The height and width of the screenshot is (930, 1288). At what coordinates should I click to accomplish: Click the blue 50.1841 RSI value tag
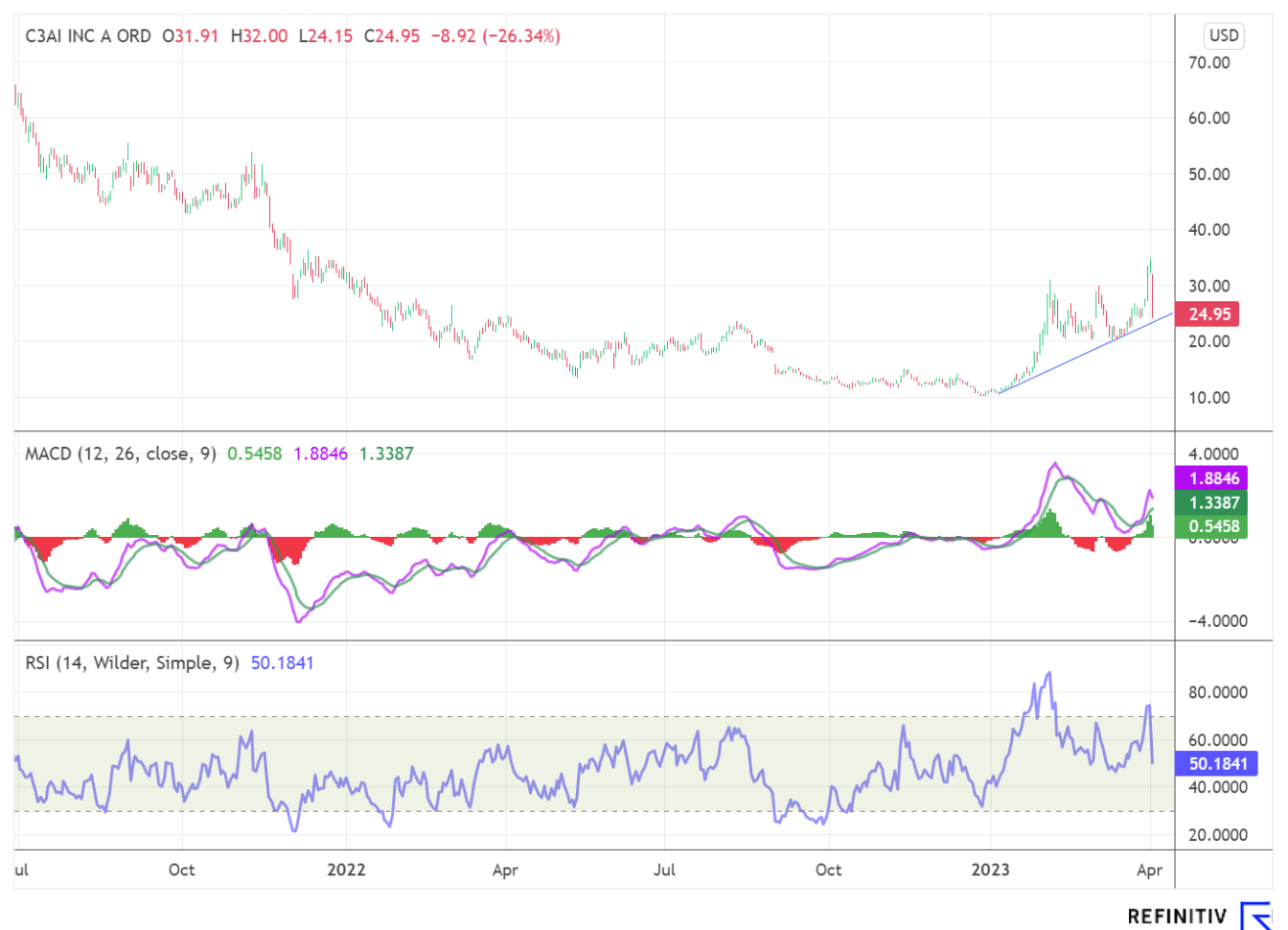click(1217, 764)
